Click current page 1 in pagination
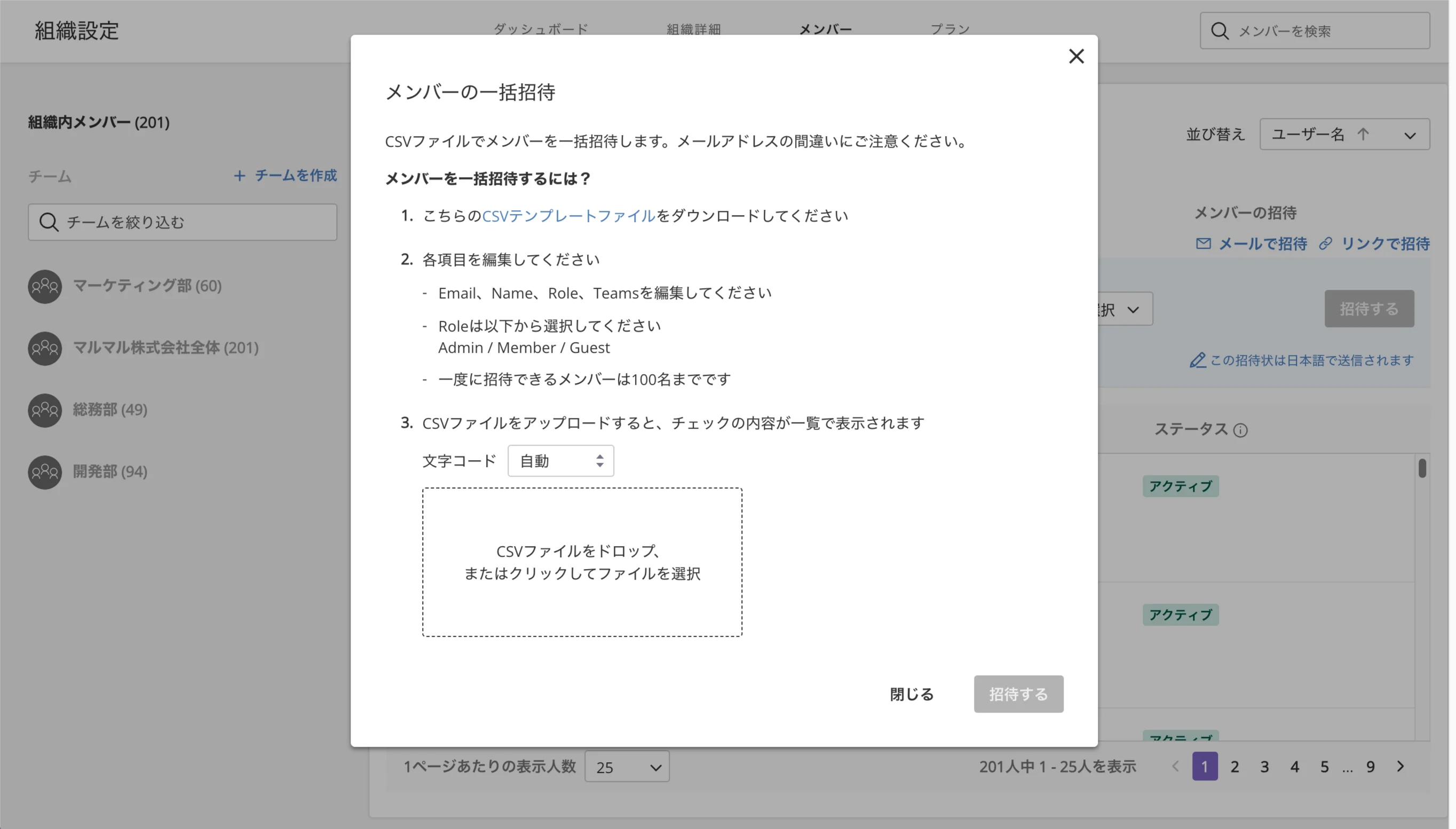Image resolution: width=1456 pixels, height=829 pixels. (1205, 767)
